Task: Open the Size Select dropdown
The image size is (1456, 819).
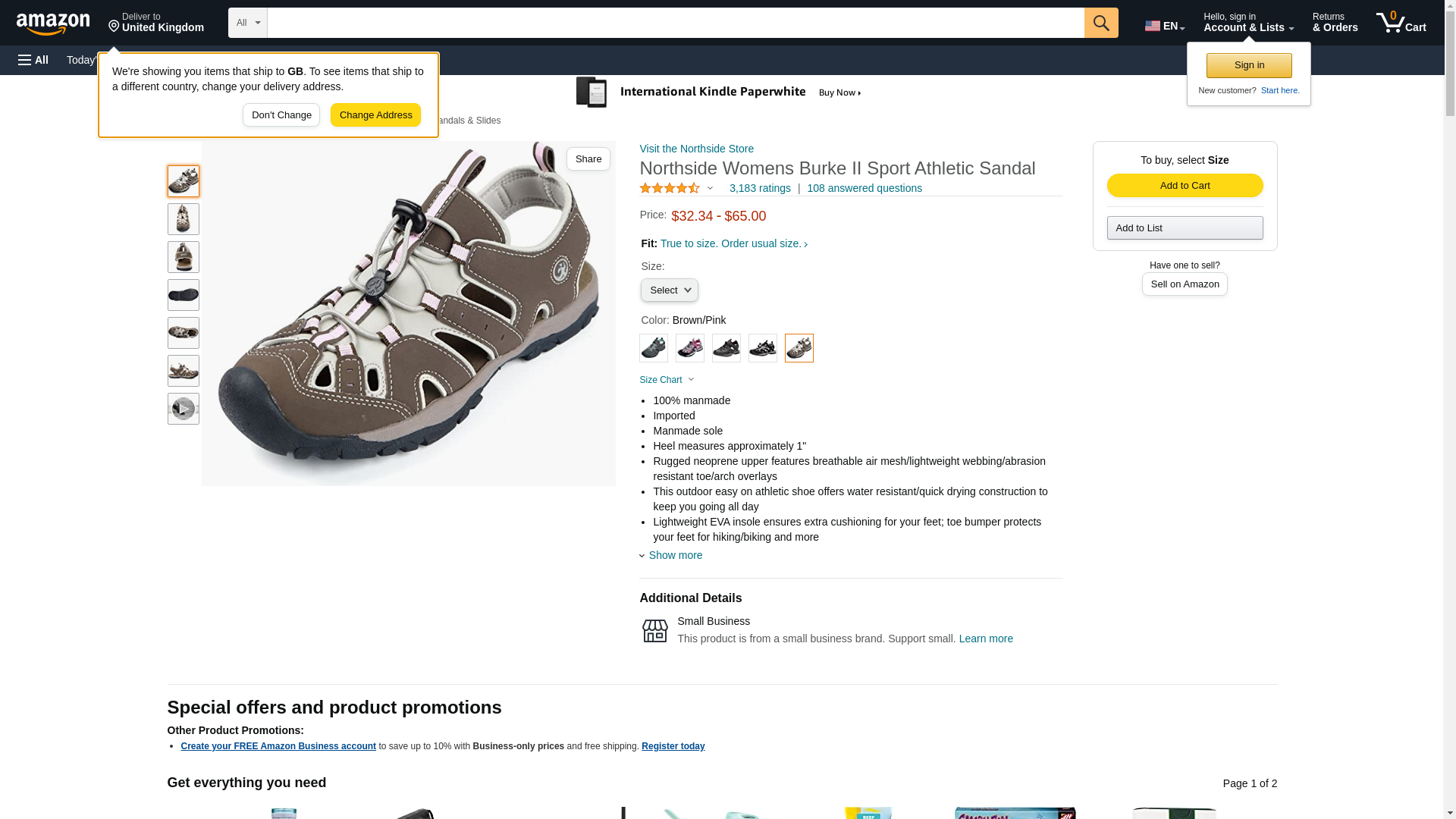Action: pyautogui.click(x=669, y=290)
